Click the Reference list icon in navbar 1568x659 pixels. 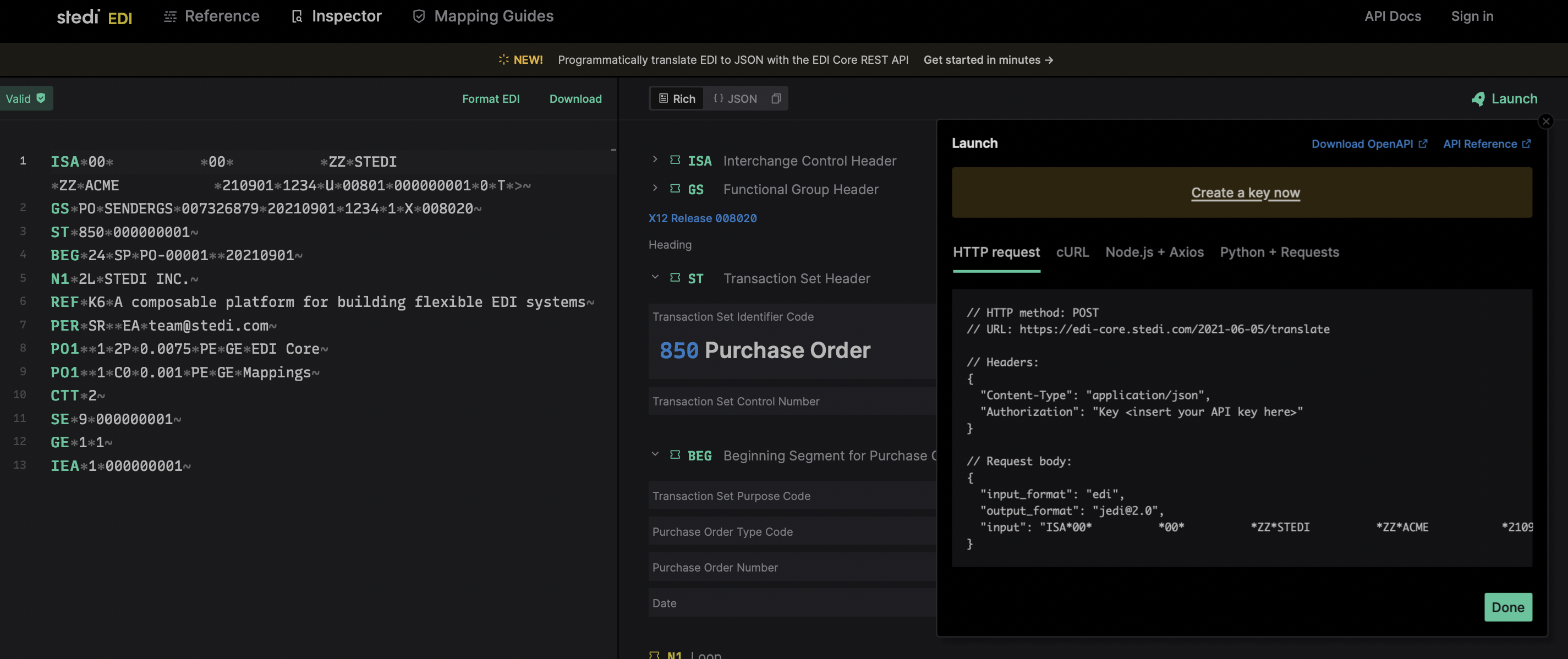click(x=170, y=17)
